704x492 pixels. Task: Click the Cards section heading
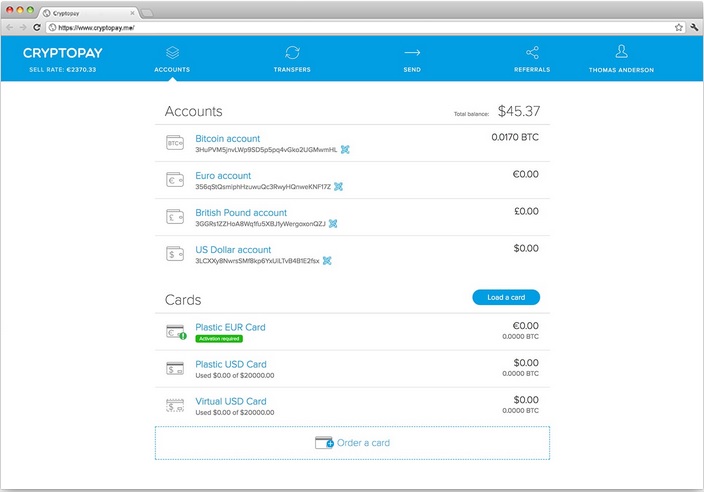tap(183, 299)
